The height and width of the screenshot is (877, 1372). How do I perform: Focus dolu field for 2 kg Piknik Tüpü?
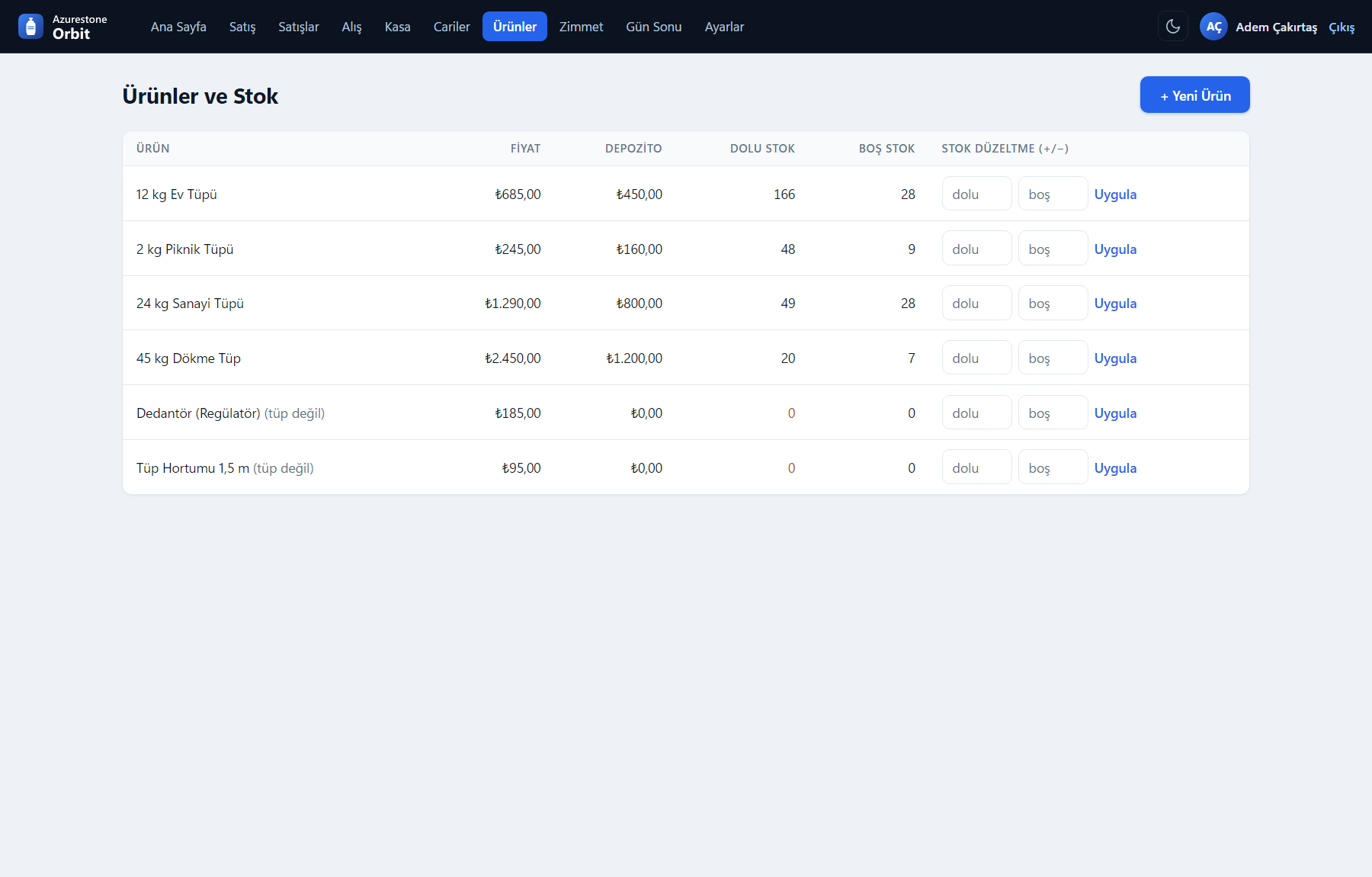976,249
